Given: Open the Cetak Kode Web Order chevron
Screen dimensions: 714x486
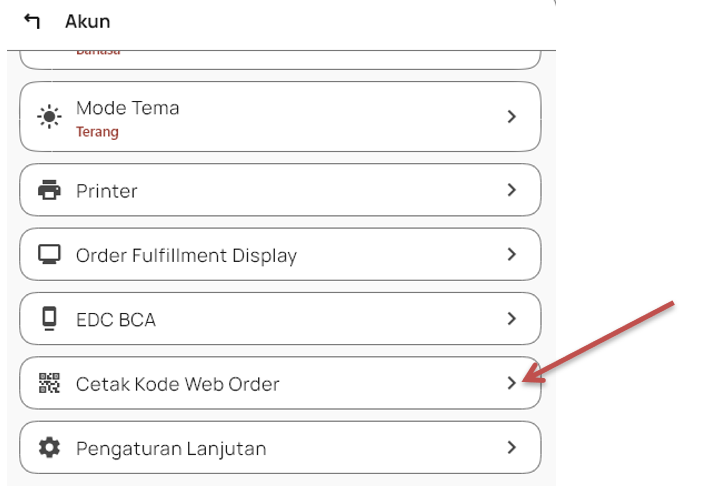Looking at the screenshot, I should click(511, 383).
